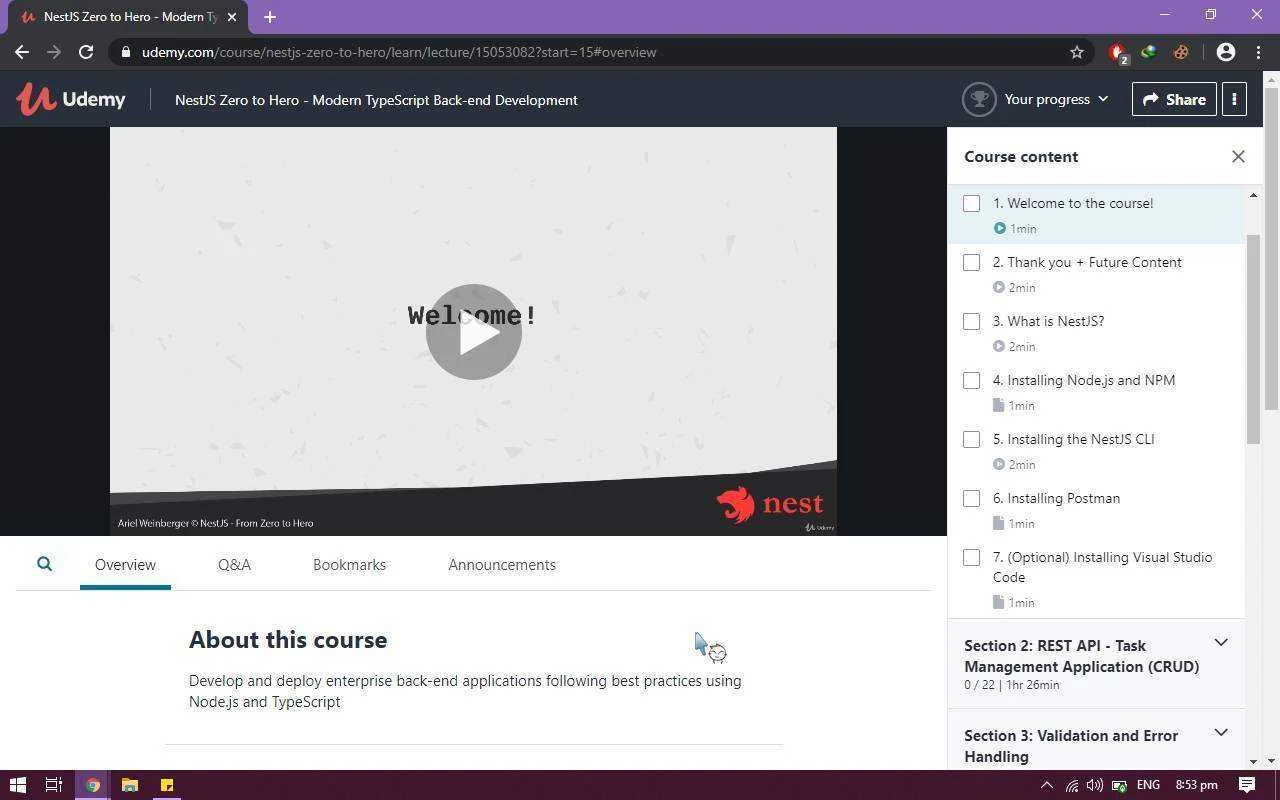Click the volume icon in system tray
Viewport: 1280px width, 800px height.
coord(1095,785)
